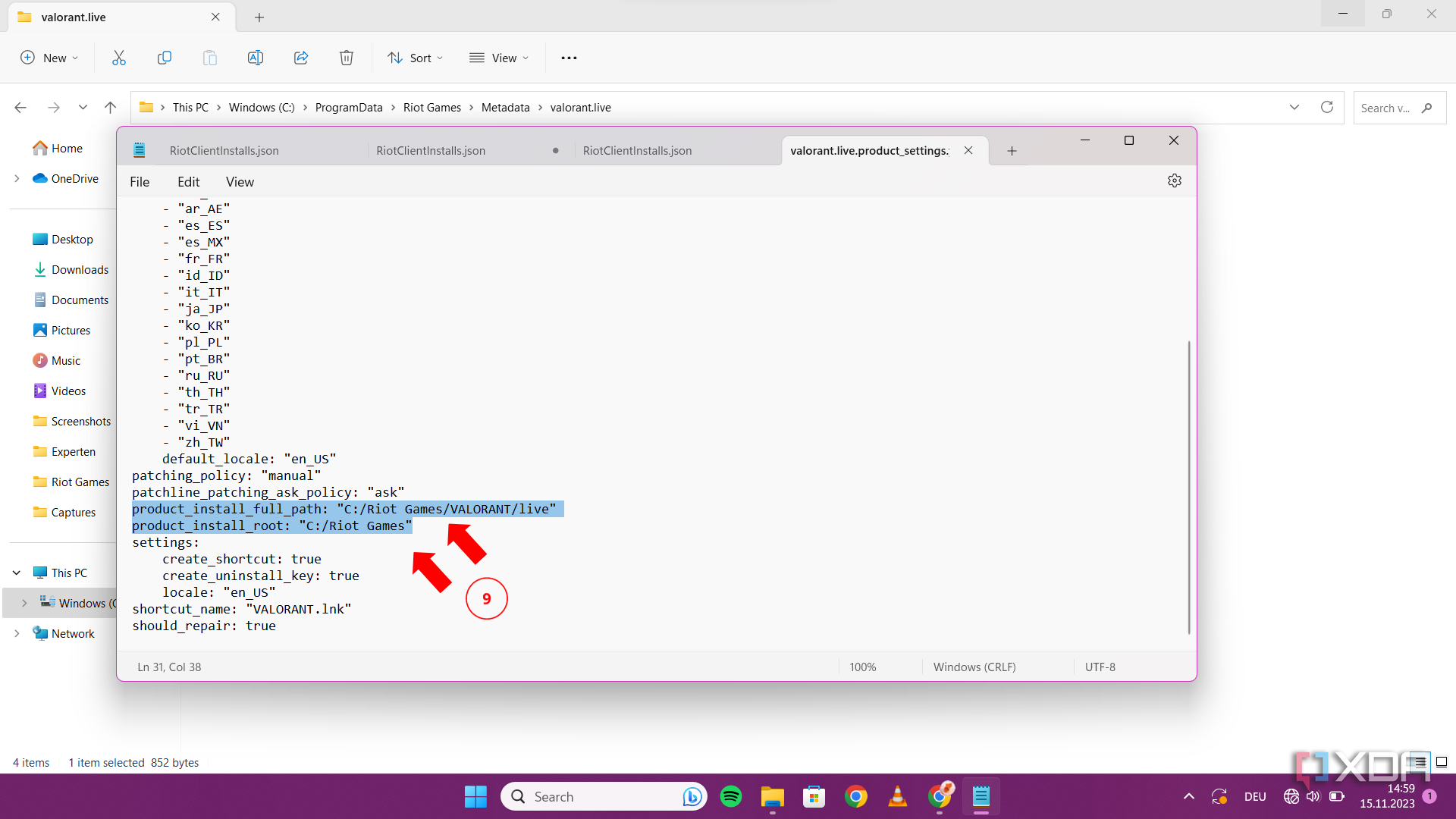
Task: Open Documents in the navigation pane
Action: click(80, 300)
